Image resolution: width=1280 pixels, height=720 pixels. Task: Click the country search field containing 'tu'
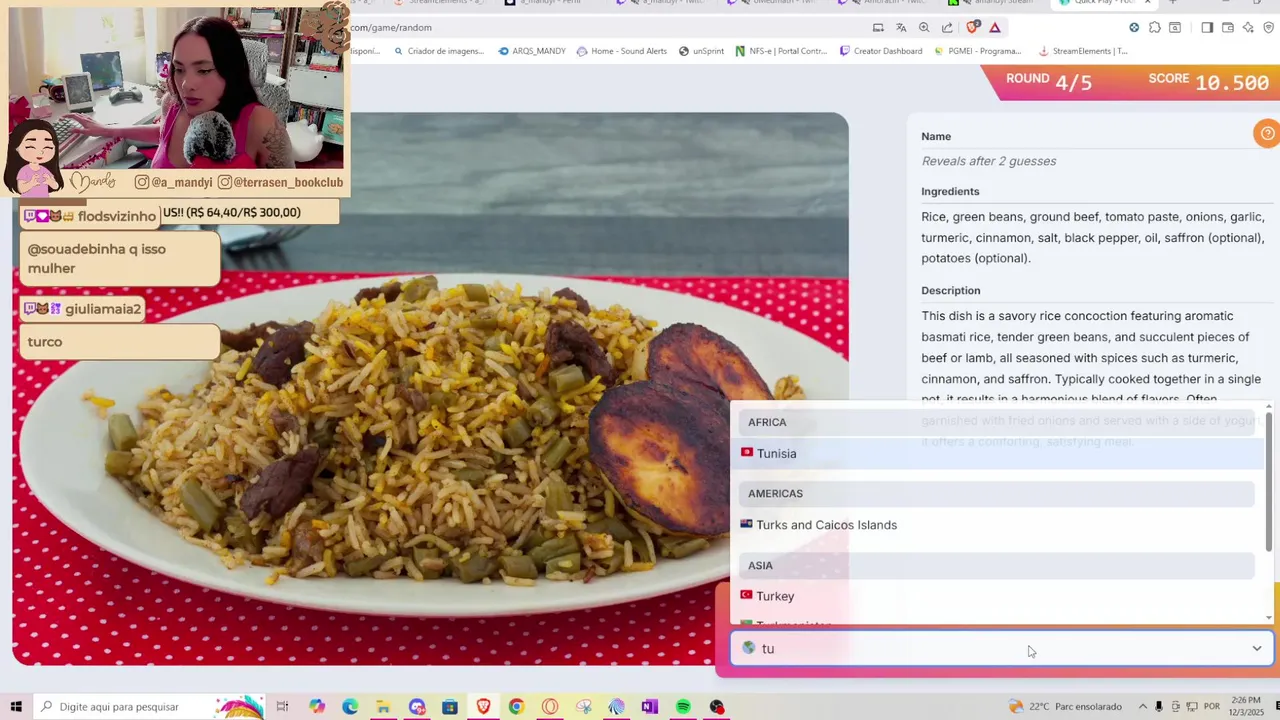tap(1001, 649)
